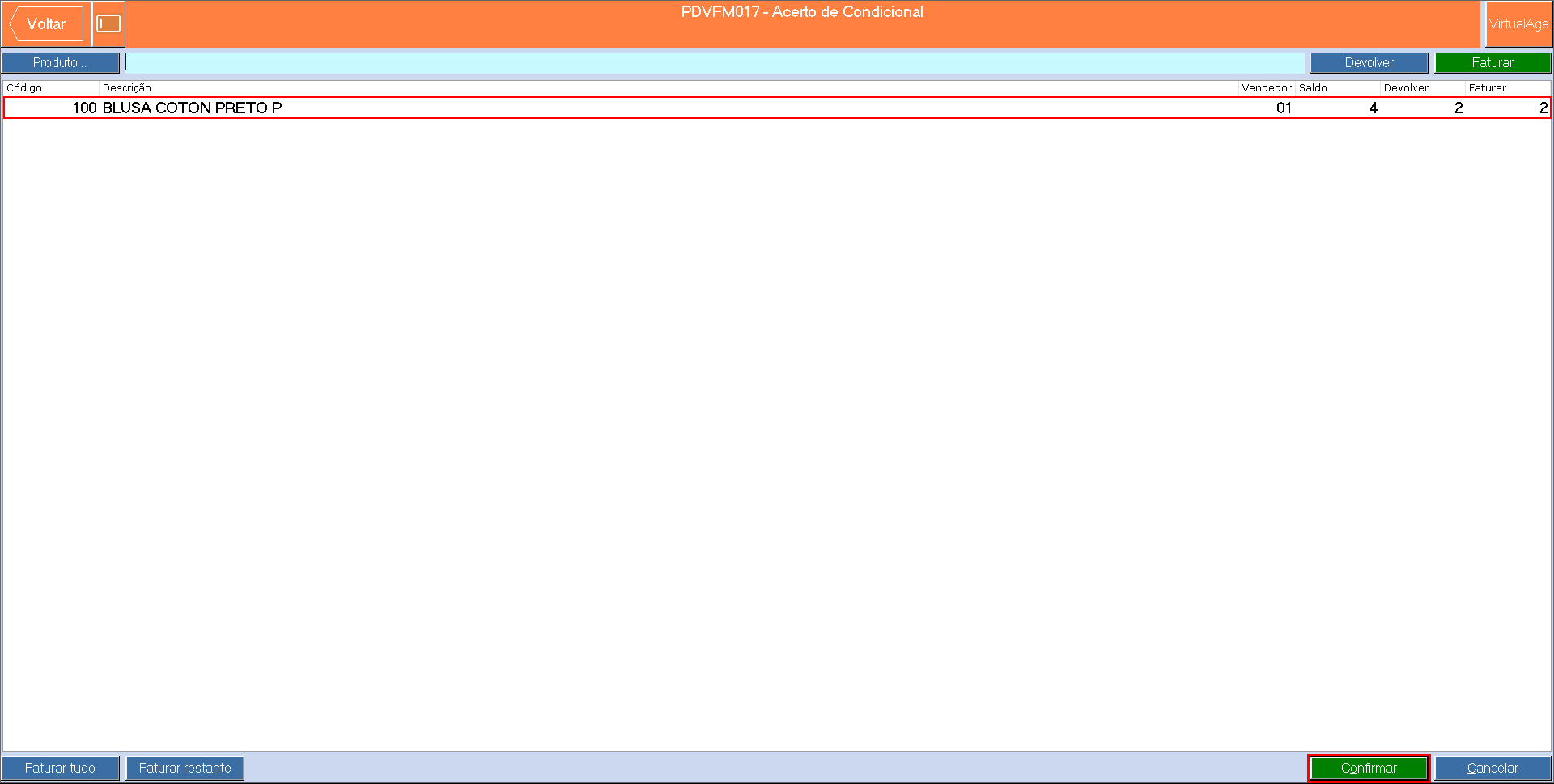This screenshot has height=784, width=1554.
Task: Click the VirtualAge logo button
Action: pyautogui.click(x=1518, y=24)
